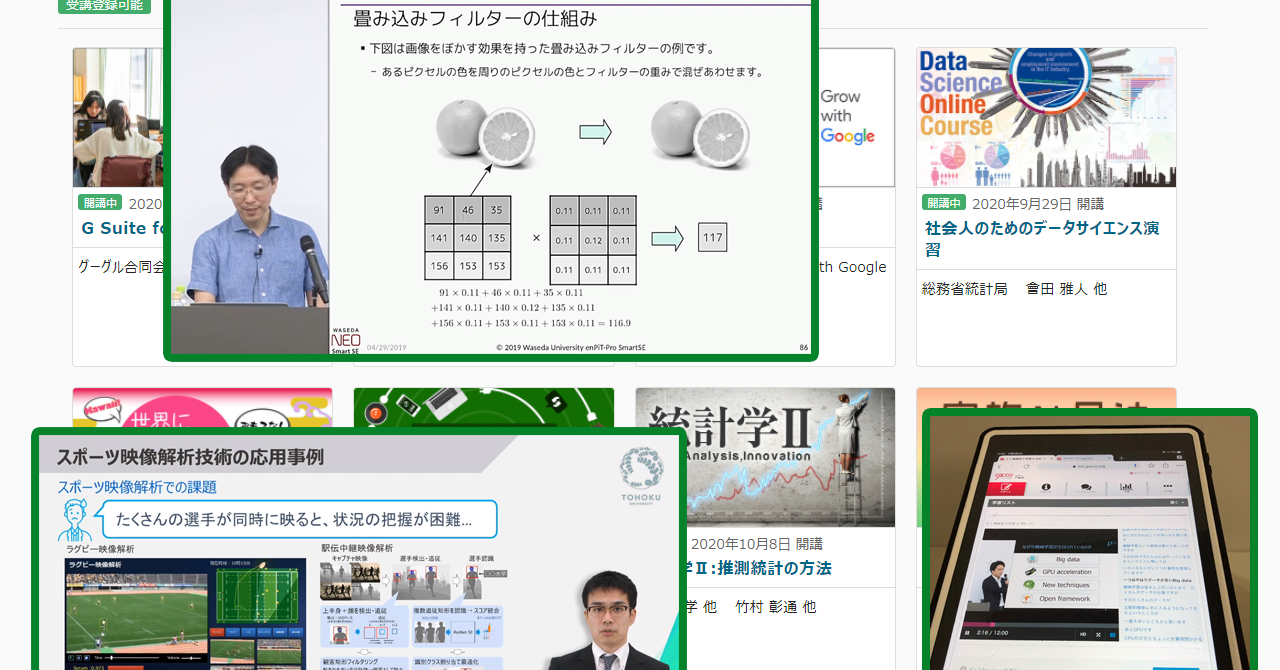Viewport: 1280px width, 670px height.
Task: Click the speech bubble icon on tablet screen
Action: pos(1084,488)
